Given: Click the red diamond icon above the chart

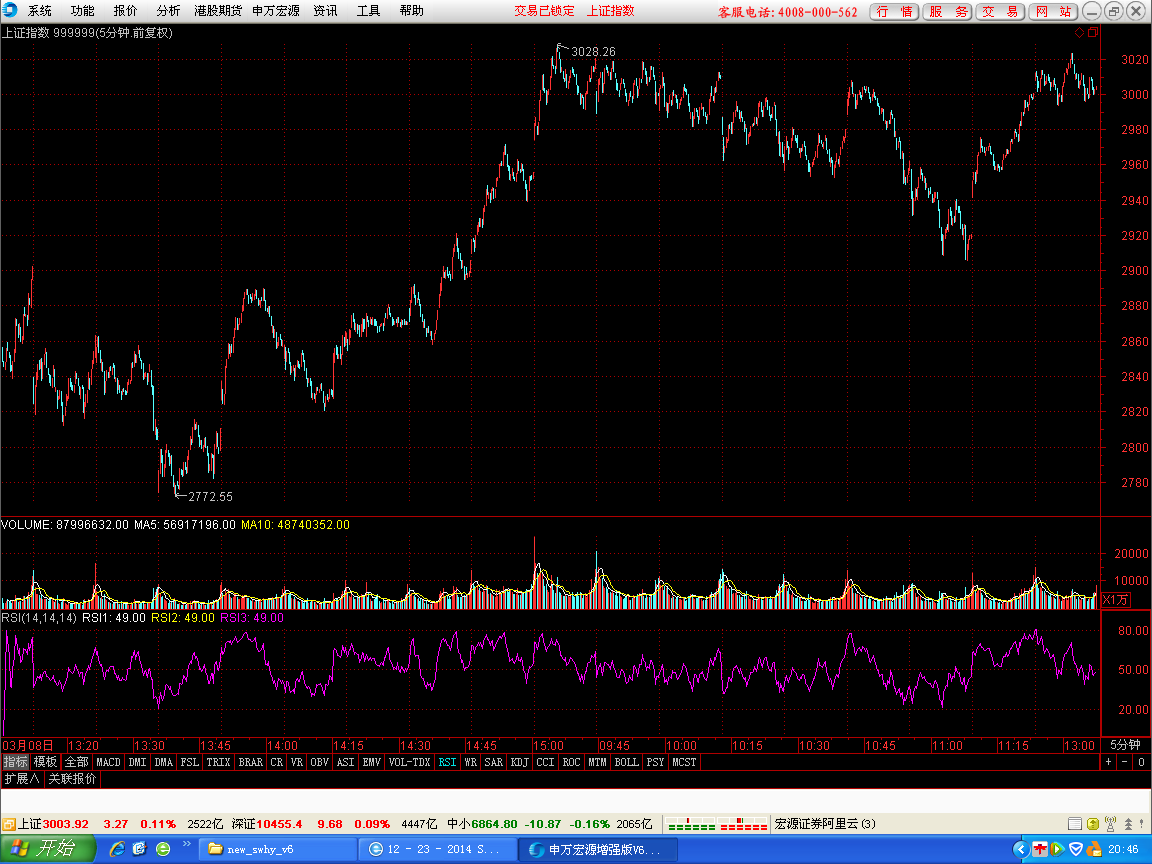Looking at the screenshot, I should (1079, 32).
